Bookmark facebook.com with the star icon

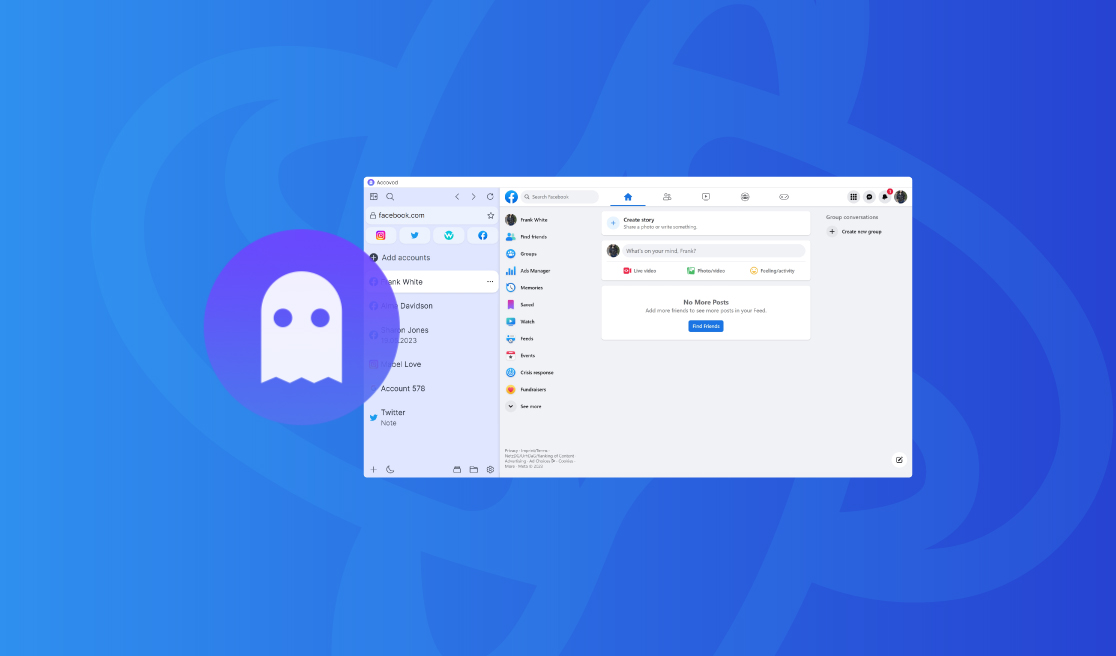click(x=490, y=215)
